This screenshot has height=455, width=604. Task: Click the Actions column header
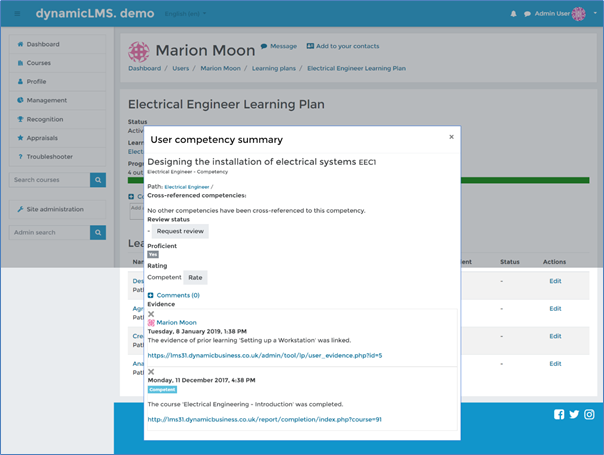554,262
